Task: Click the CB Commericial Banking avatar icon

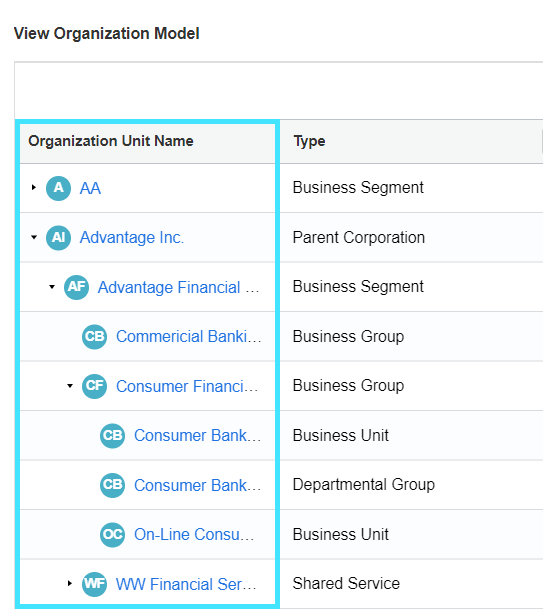Action: [x=94, y=336]
